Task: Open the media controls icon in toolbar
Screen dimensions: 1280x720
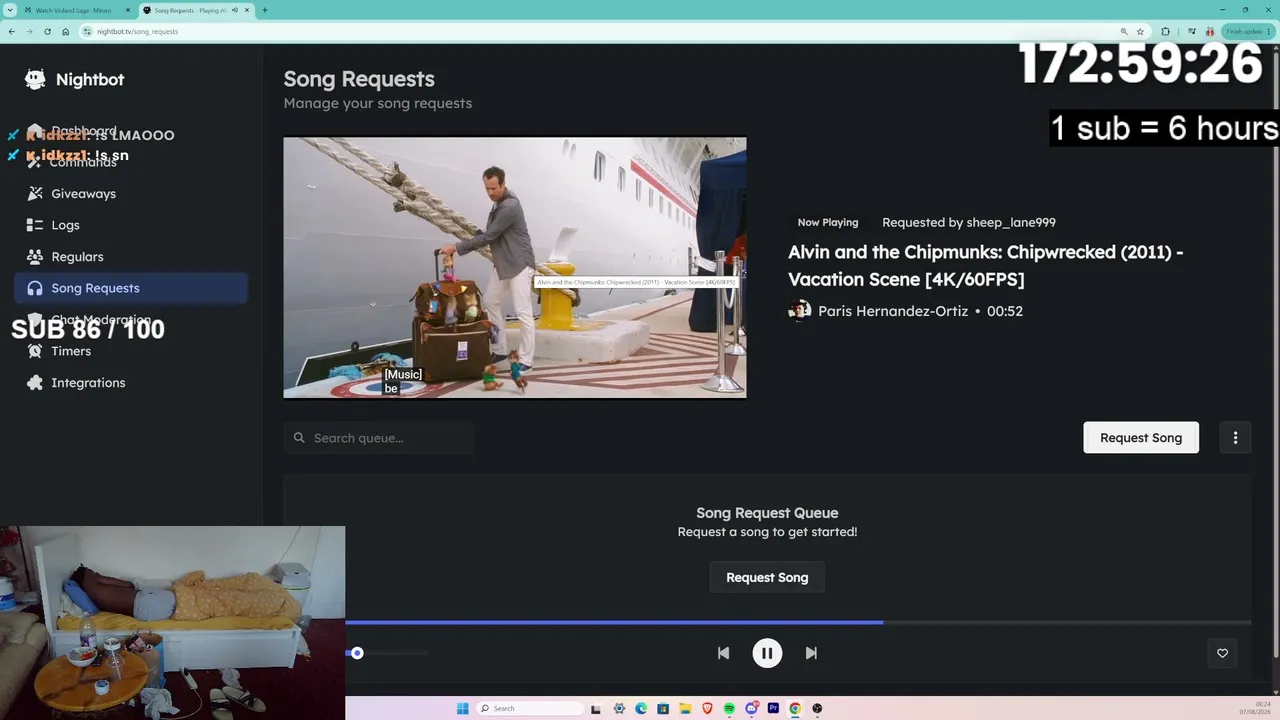Action: point(1193,31)
